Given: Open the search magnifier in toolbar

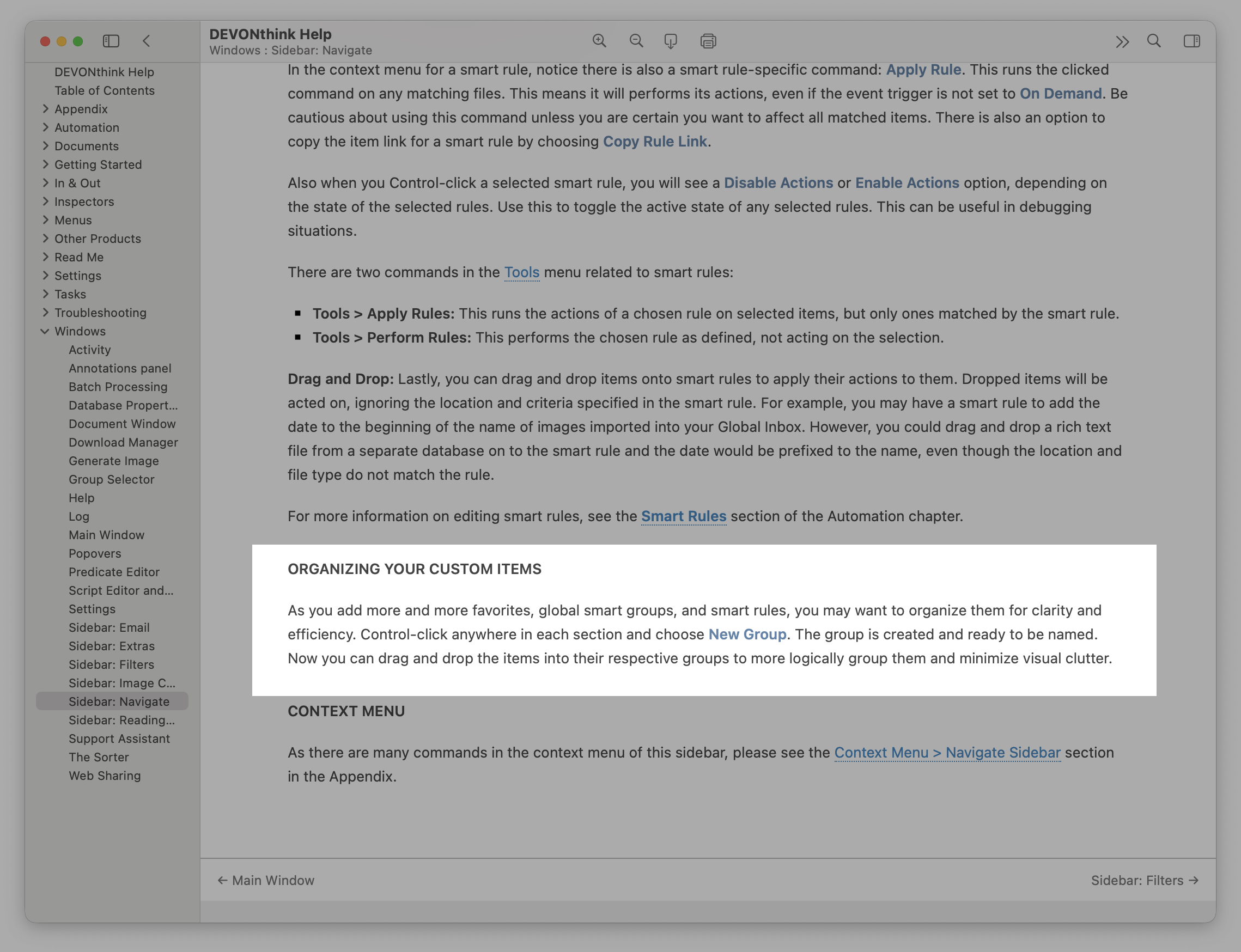Looking at the screenshot, I should point(1154,41).
